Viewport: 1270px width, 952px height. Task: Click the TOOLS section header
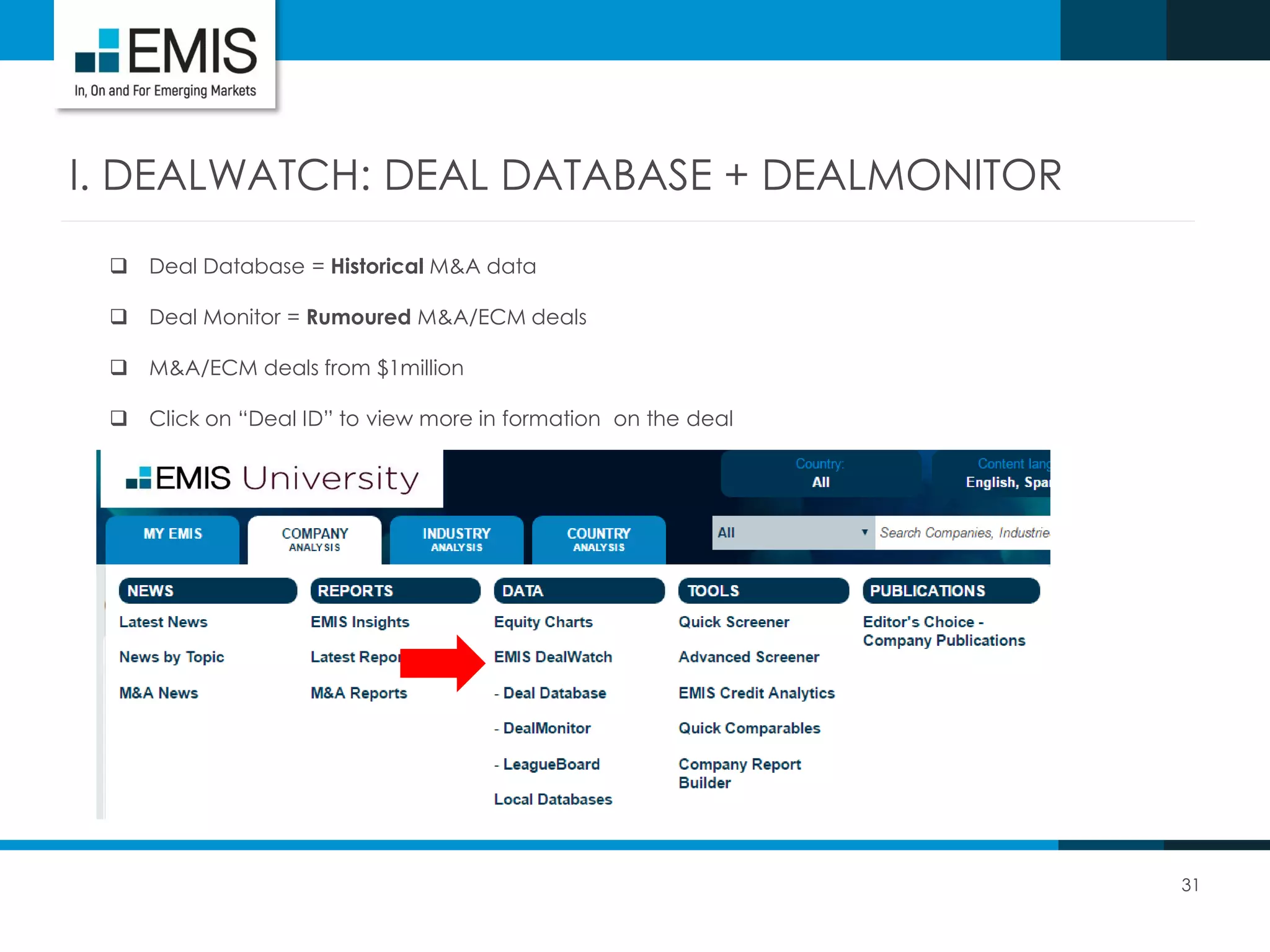point(763,591)
